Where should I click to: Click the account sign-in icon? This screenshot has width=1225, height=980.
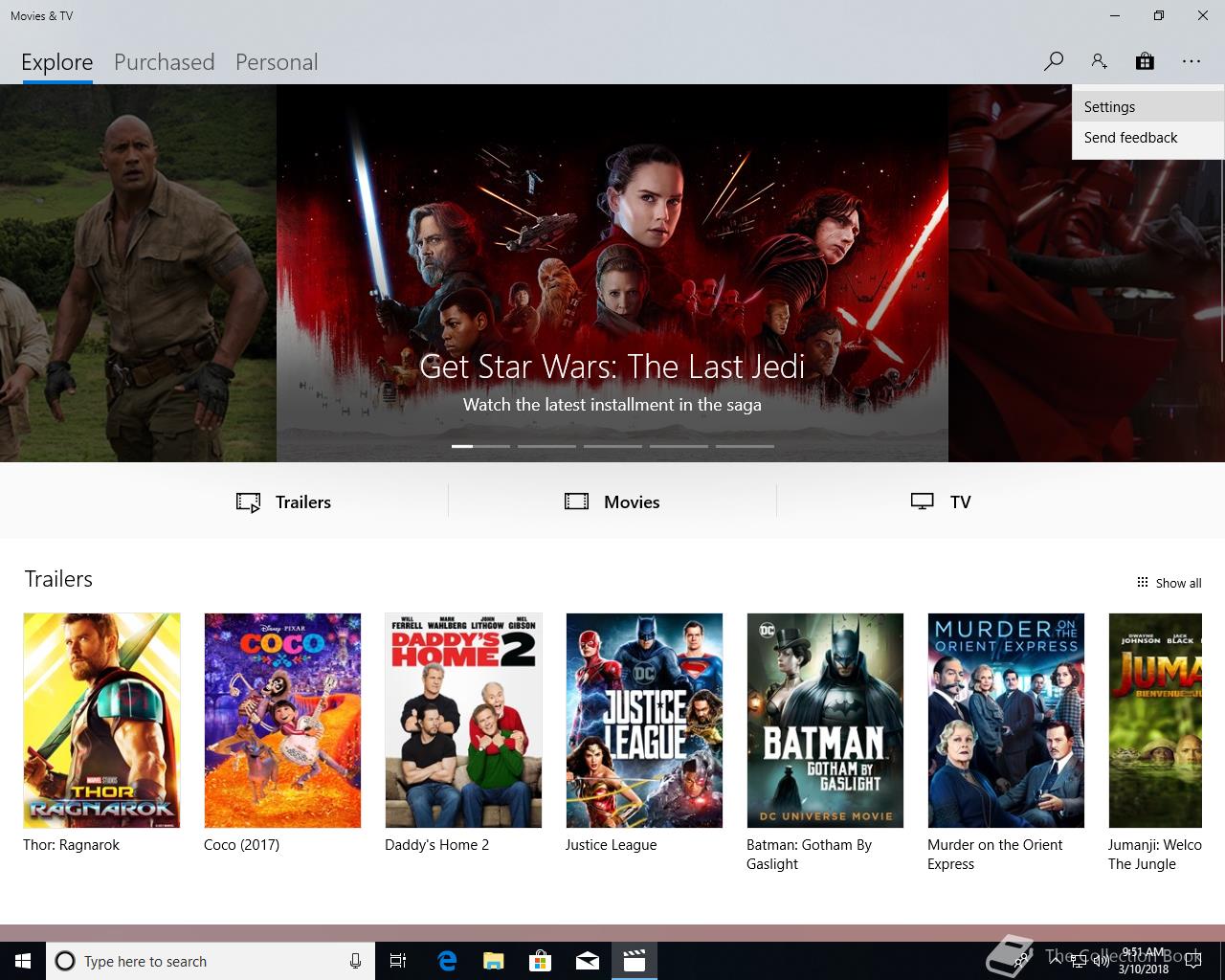coord(1099,61)
